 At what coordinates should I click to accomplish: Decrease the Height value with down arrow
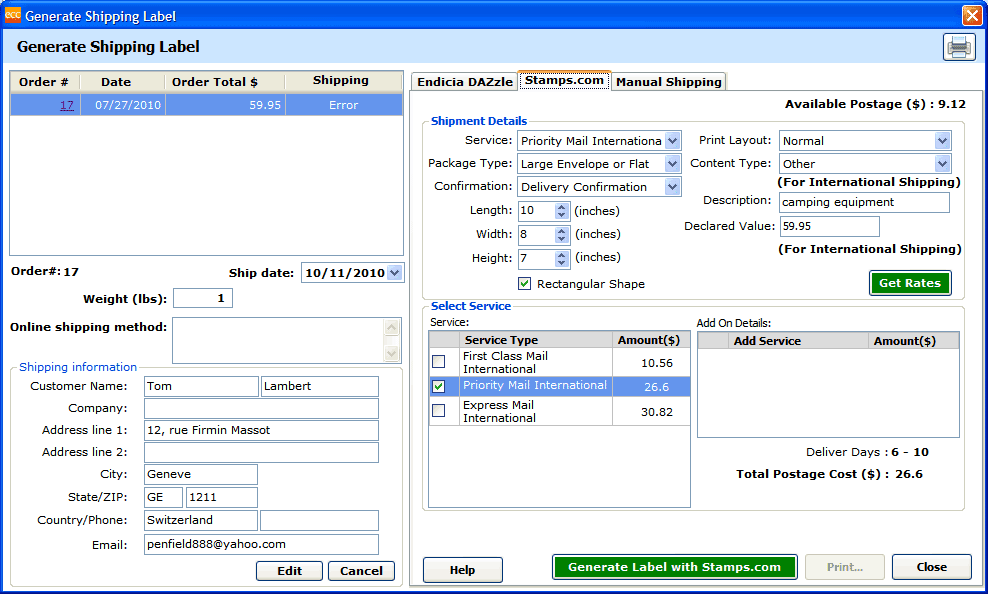(x=561, y=263)
